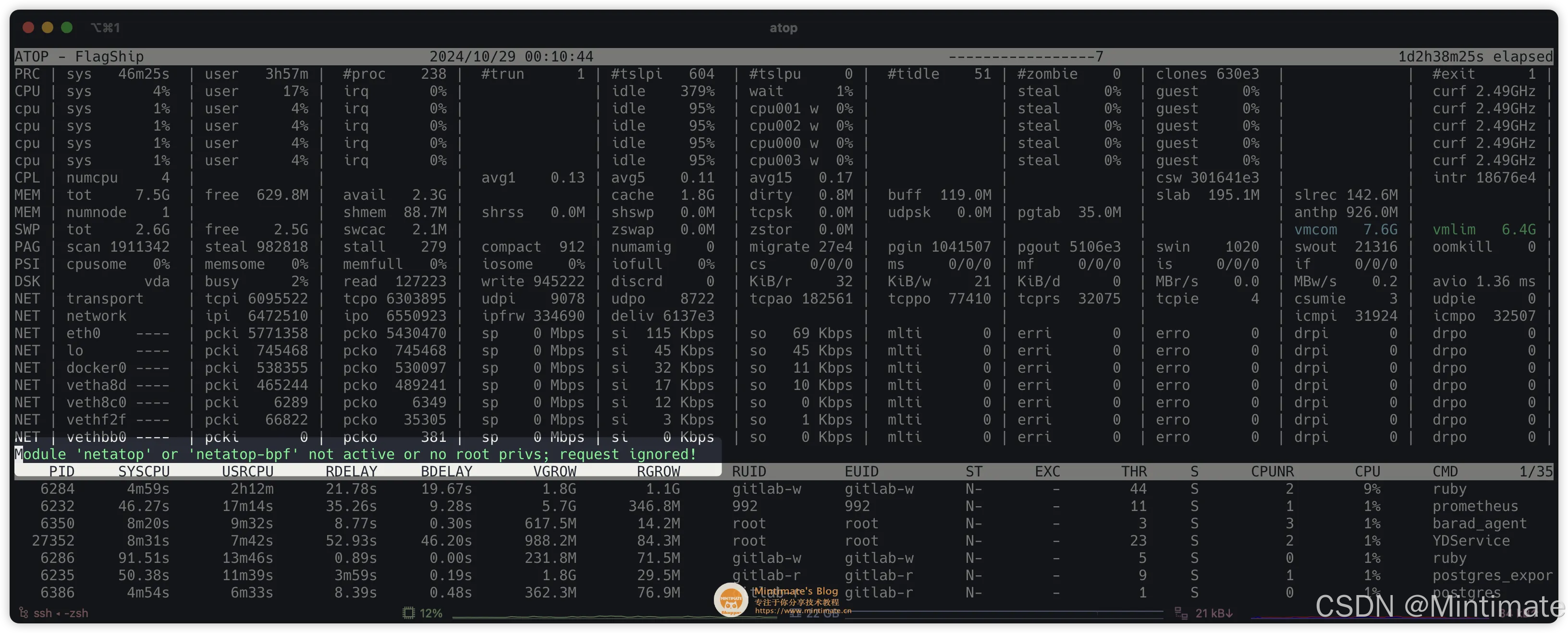
Task: Click the CPU chip icon showing 12%
Action: [x=408, y=613]
